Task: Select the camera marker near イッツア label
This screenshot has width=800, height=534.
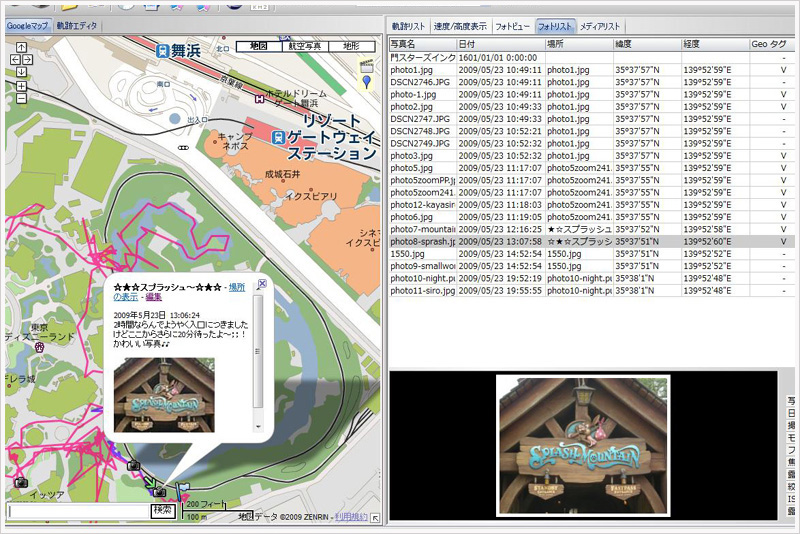Action: 21,482
